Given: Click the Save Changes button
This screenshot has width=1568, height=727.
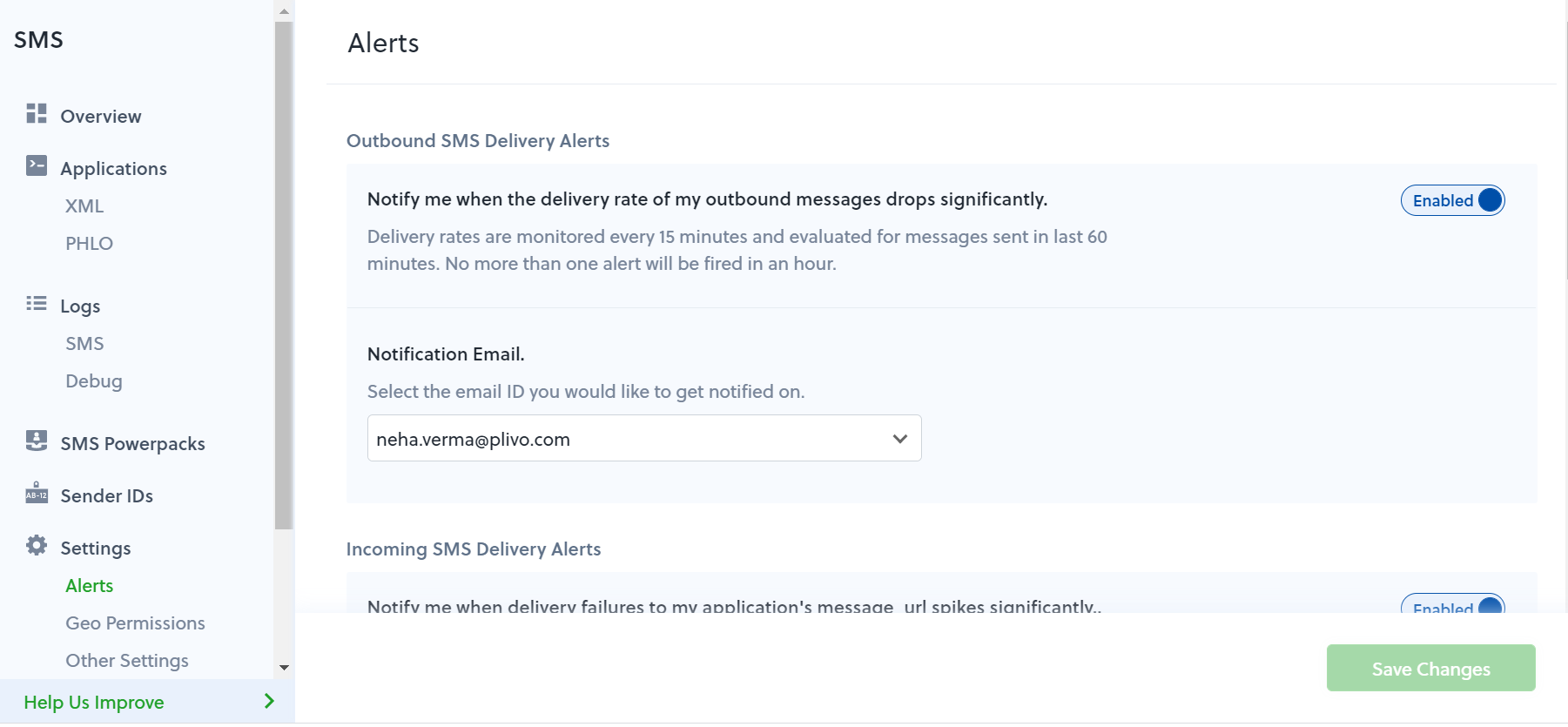Looking at the screenshot, I should click(x=1430, y=668).
